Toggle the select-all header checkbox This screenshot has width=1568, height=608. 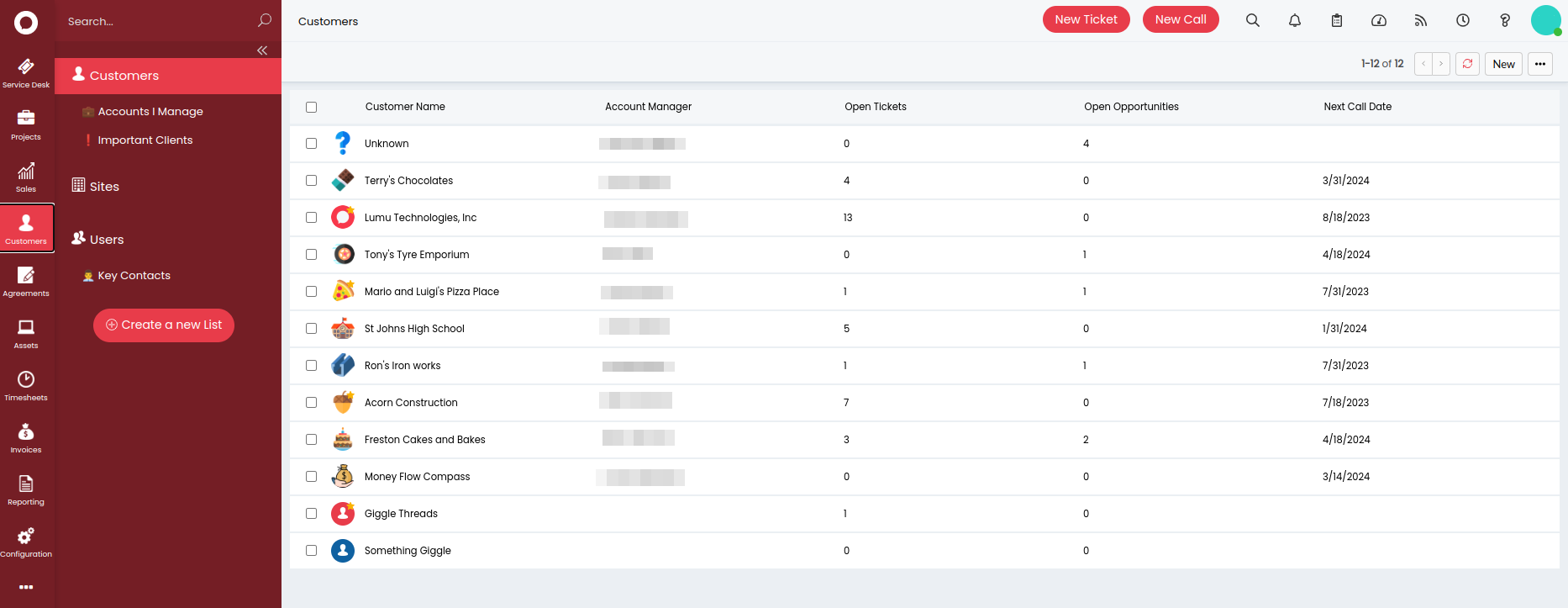(x=312, y=107)
